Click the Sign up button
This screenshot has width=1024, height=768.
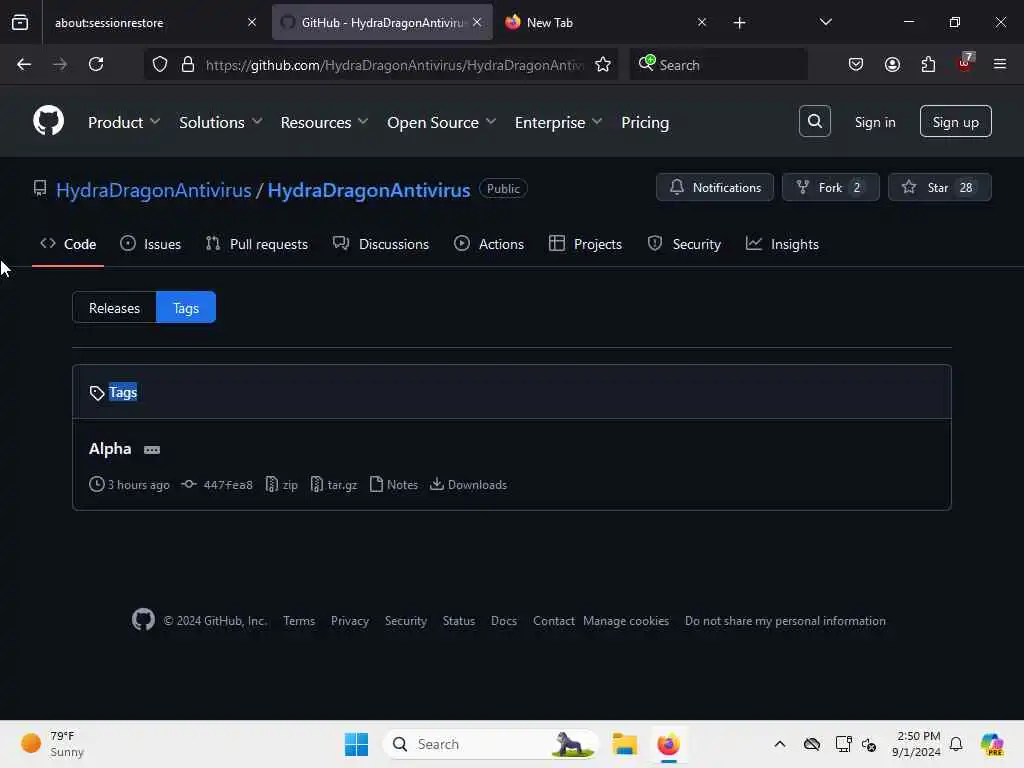(x=955, y=121)
